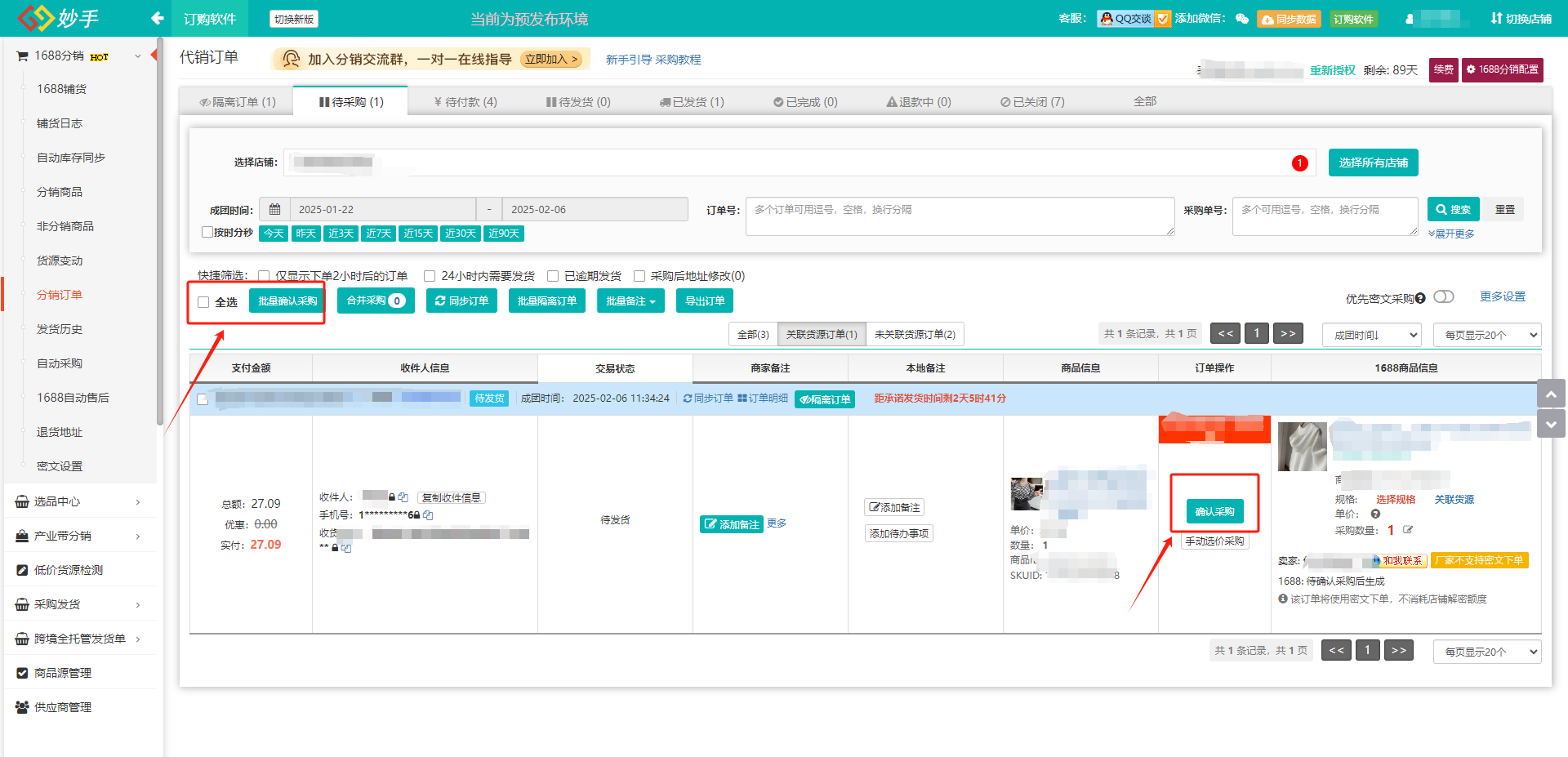This screenshot has height=757, width=1568.
Task: Click the 供应商管理 sidebar icon
Action: [22, 707]
